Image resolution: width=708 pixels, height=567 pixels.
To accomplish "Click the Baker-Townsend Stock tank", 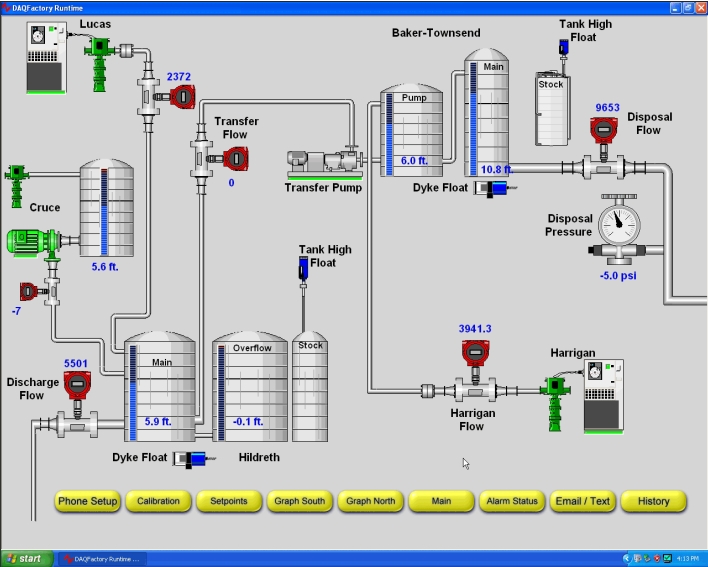I will (x=552, y=109).
